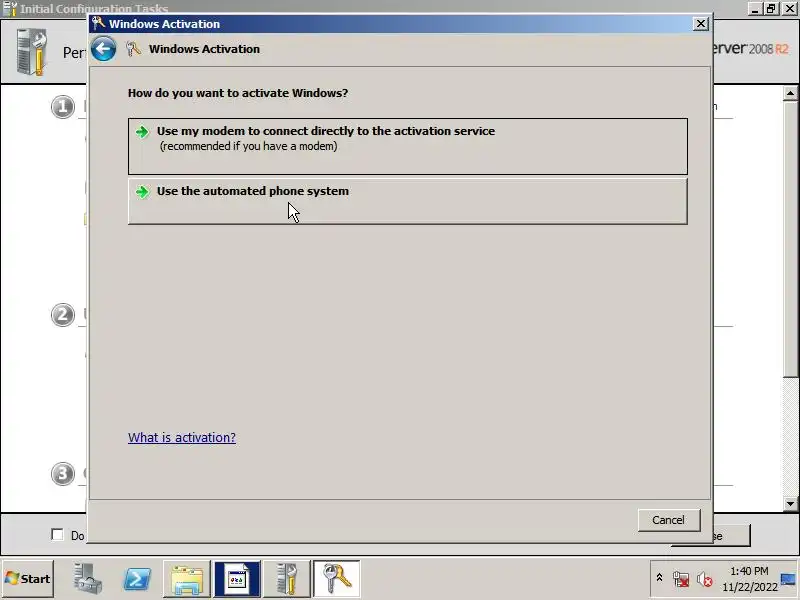Click the vertical scrollbar thumb in background window

pos(790,239)
